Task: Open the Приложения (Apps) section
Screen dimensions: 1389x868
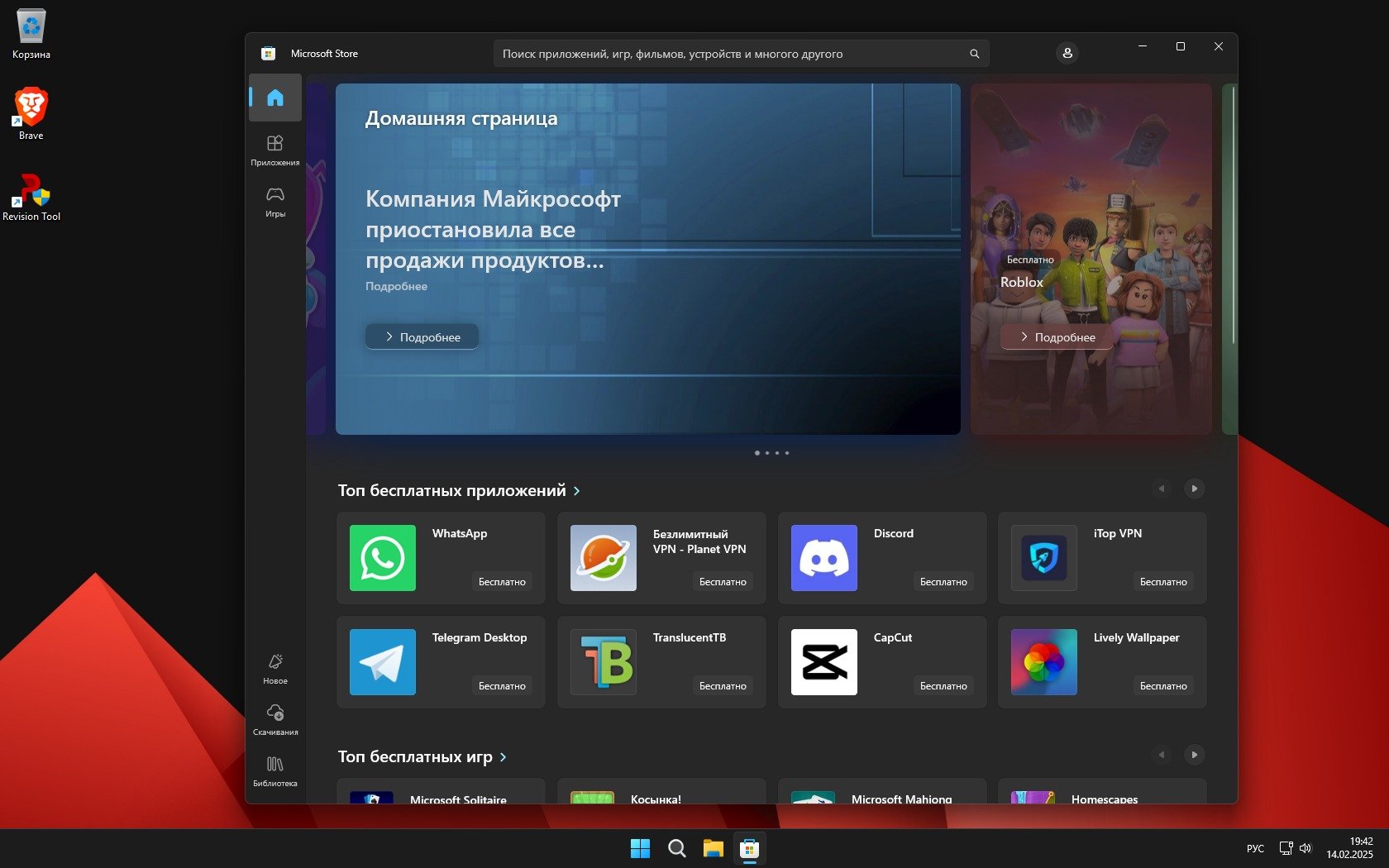Action: tap(275, 150)
